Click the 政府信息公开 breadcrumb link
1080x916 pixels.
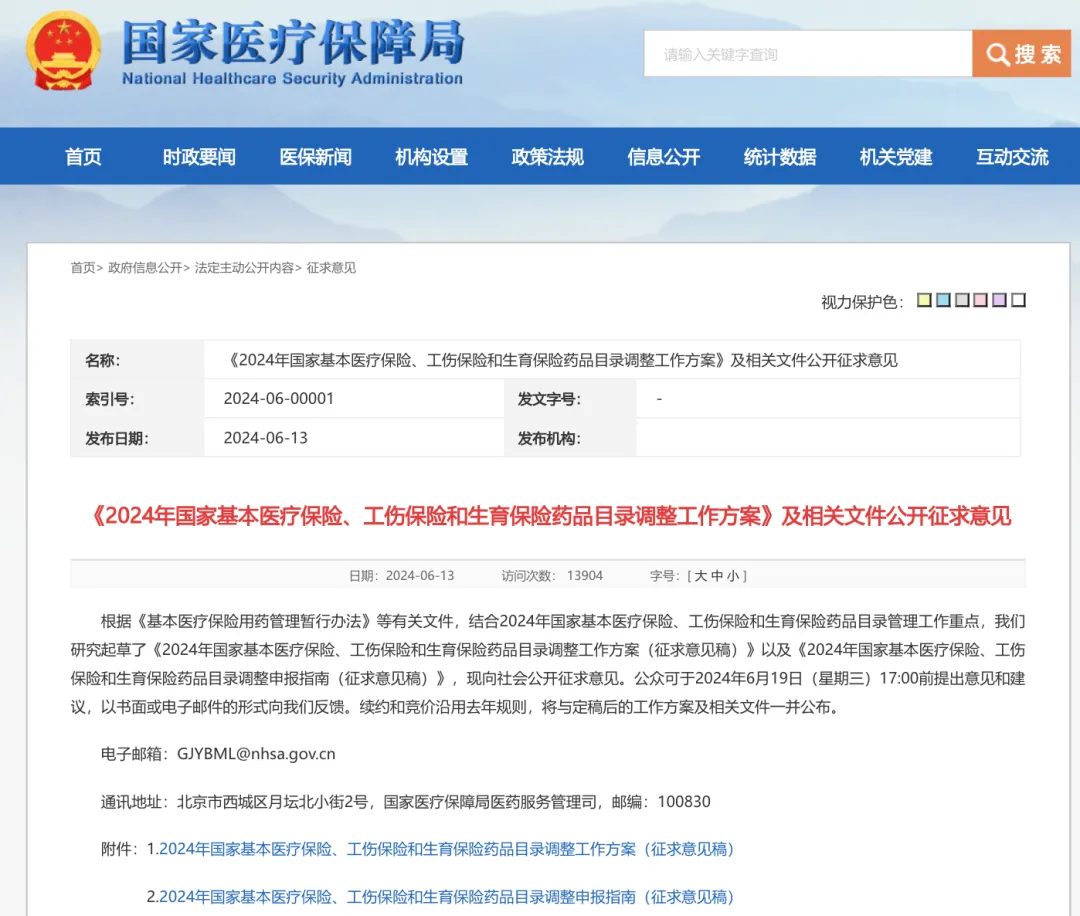tap(145, 268)
